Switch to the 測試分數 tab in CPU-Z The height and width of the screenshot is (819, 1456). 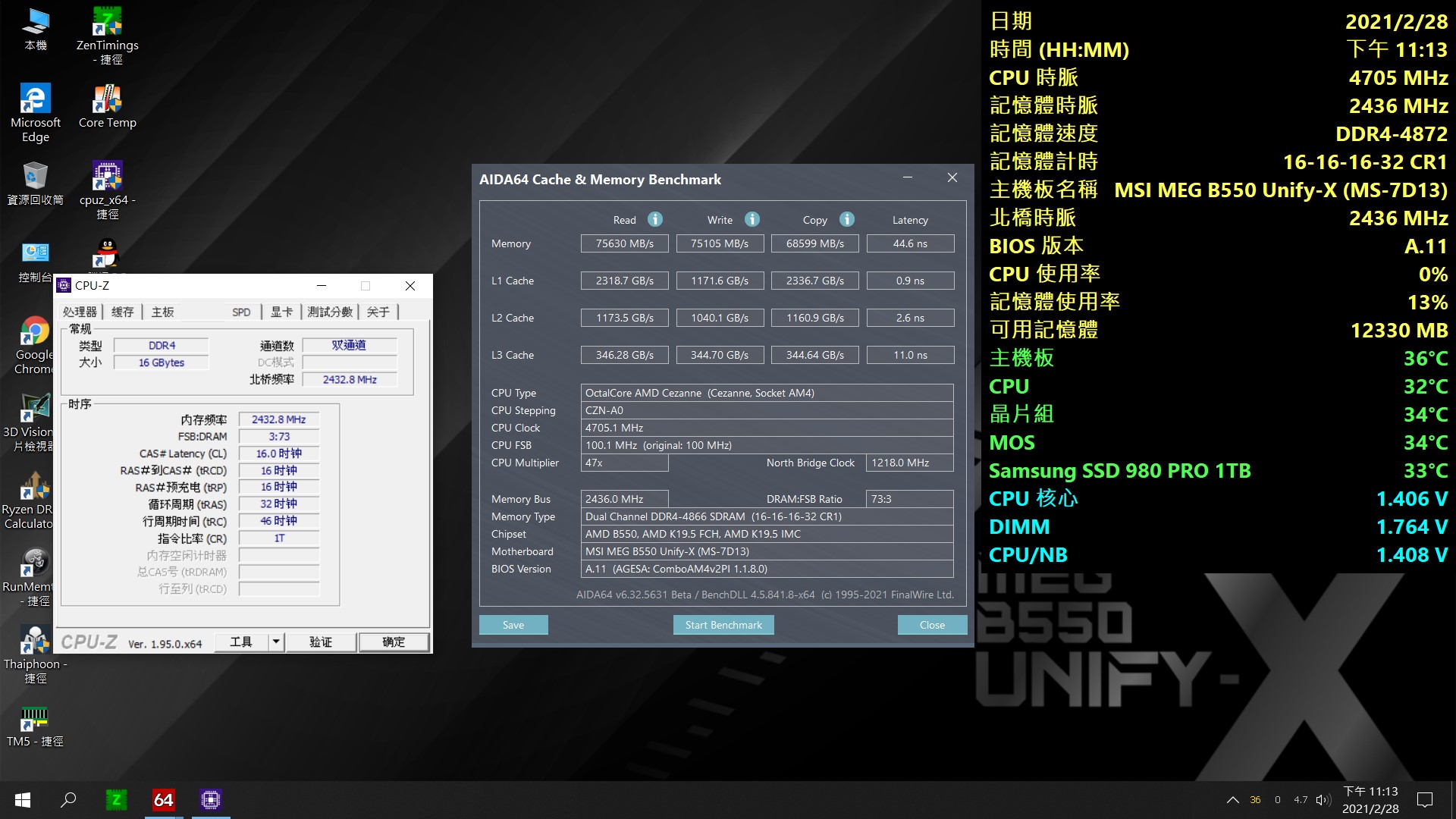click(330, 312)
